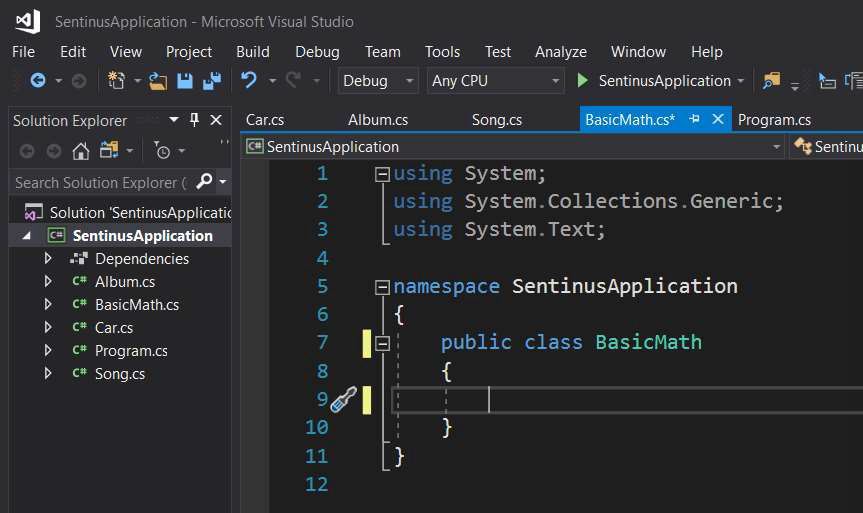Click the empty code line 9

point(627,400)
